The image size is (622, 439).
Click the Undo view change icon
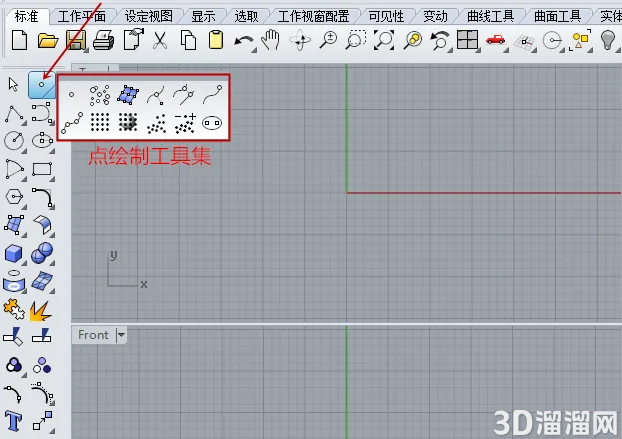click(x=440, y=40)
